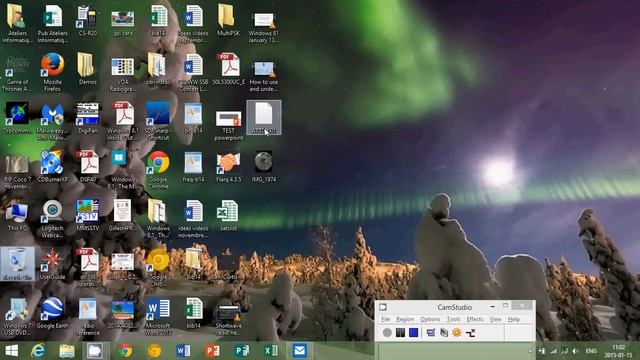This screenshot has height=360, width=640.
Task: Open the Help menu in CamStudio
Action: click(x=514, y=319)
